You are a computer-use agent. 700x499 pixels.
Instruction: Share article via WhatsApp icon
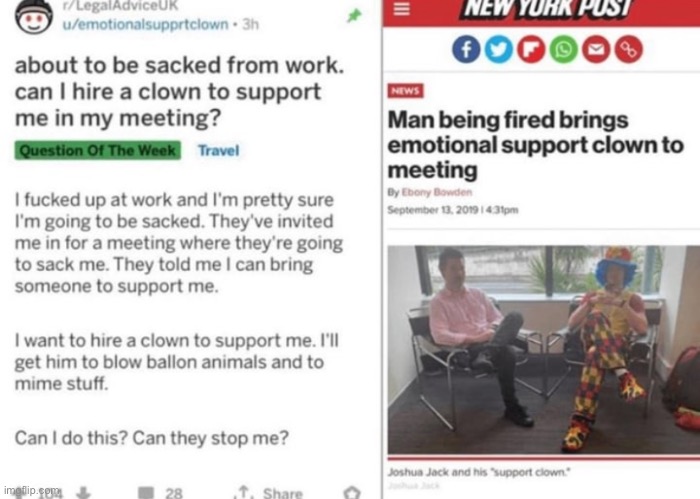(563, 49)
